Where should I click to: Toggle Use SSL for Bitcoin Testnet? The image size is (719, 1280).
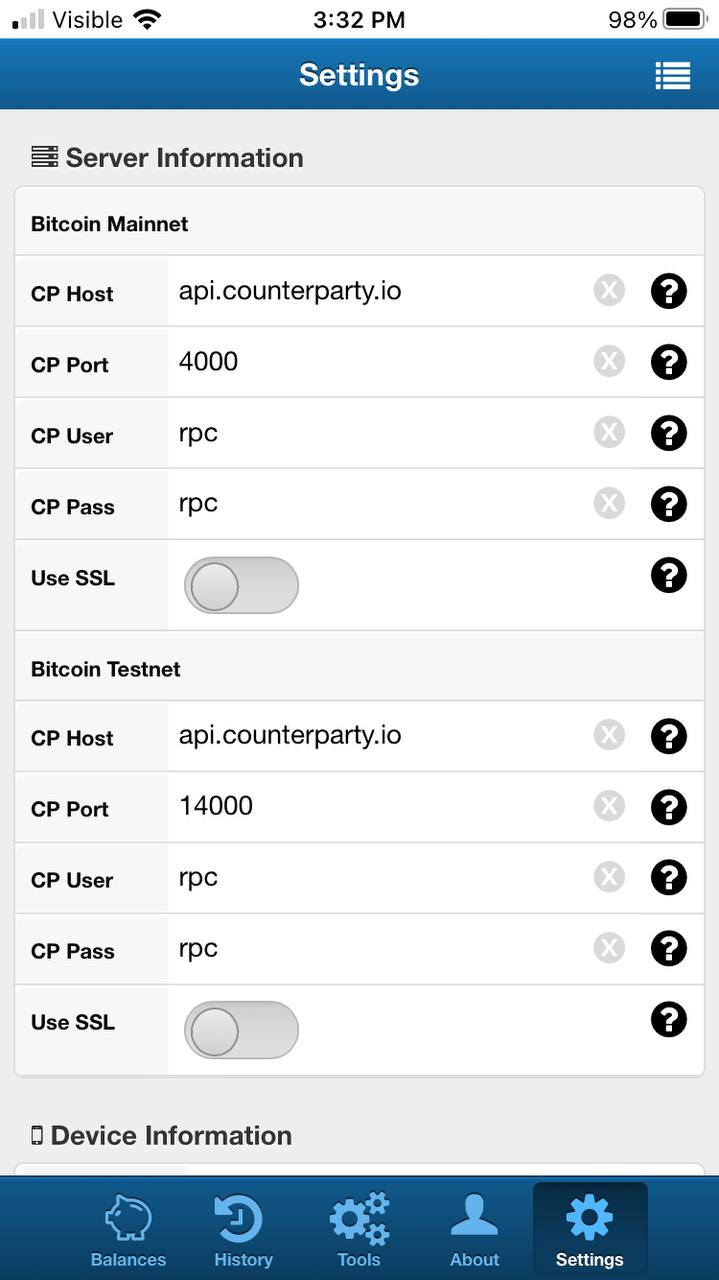coord(241,1030)
